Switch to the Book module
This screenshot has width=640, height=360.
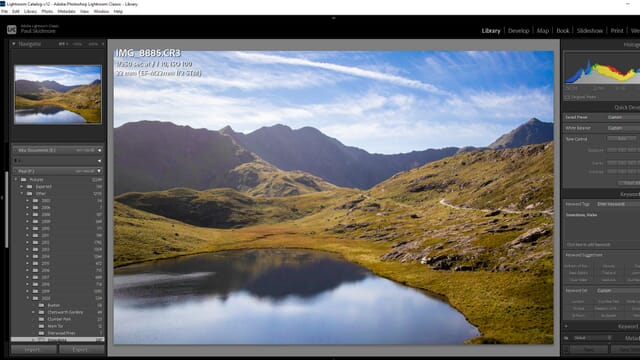(x=562, y=31)
